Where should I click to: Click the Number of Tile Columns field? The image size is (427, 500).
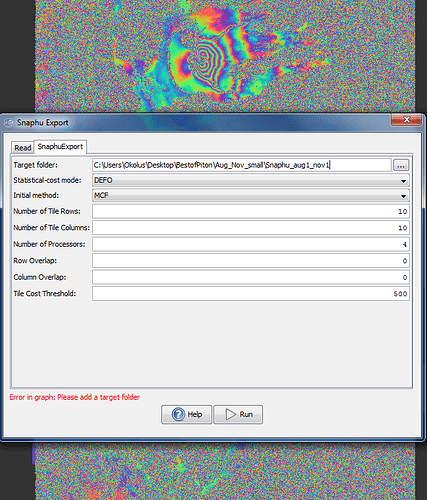251,228
